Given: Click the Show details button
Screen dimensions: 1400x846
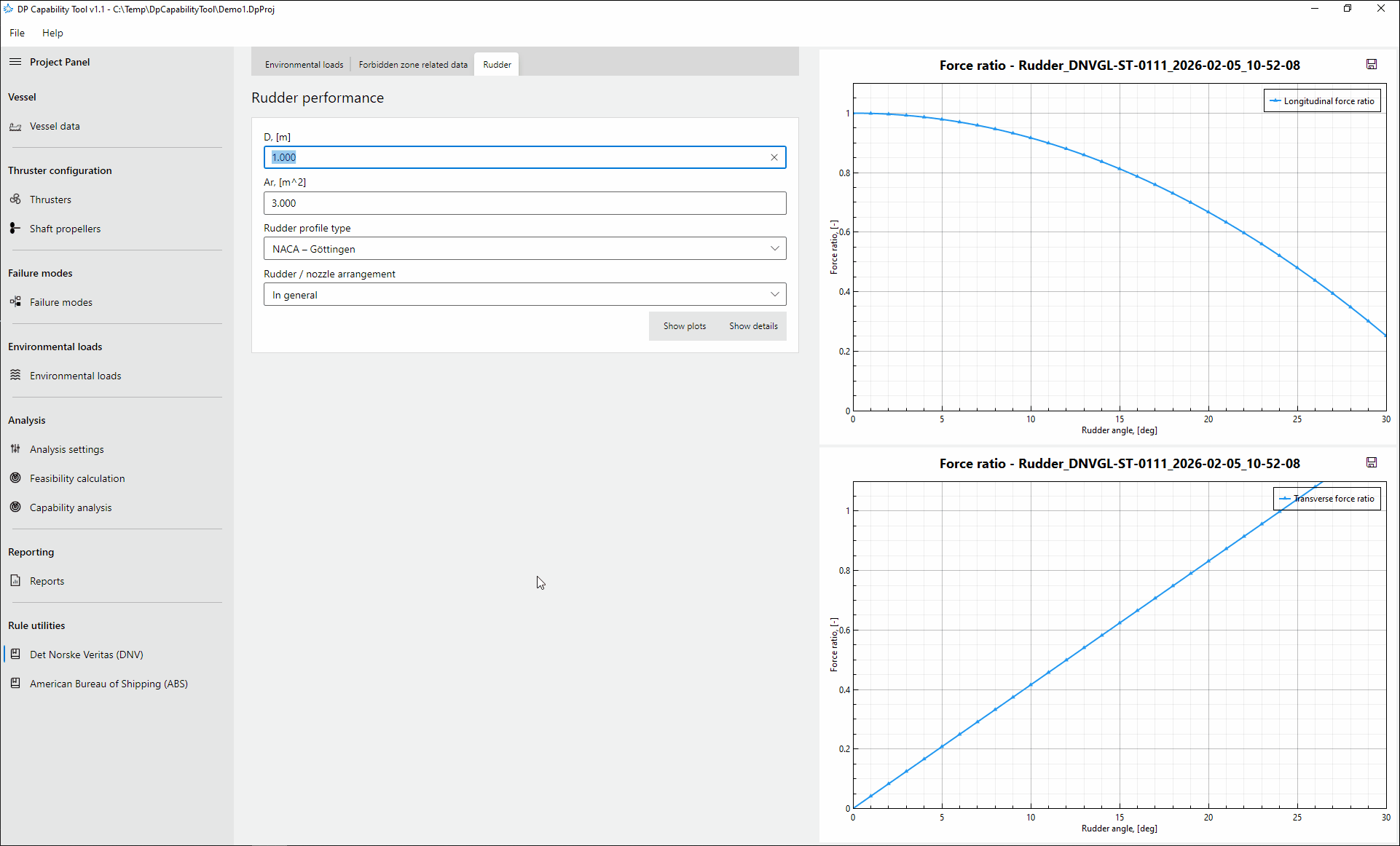Looking at the screenshot, I should pos(753,326).
